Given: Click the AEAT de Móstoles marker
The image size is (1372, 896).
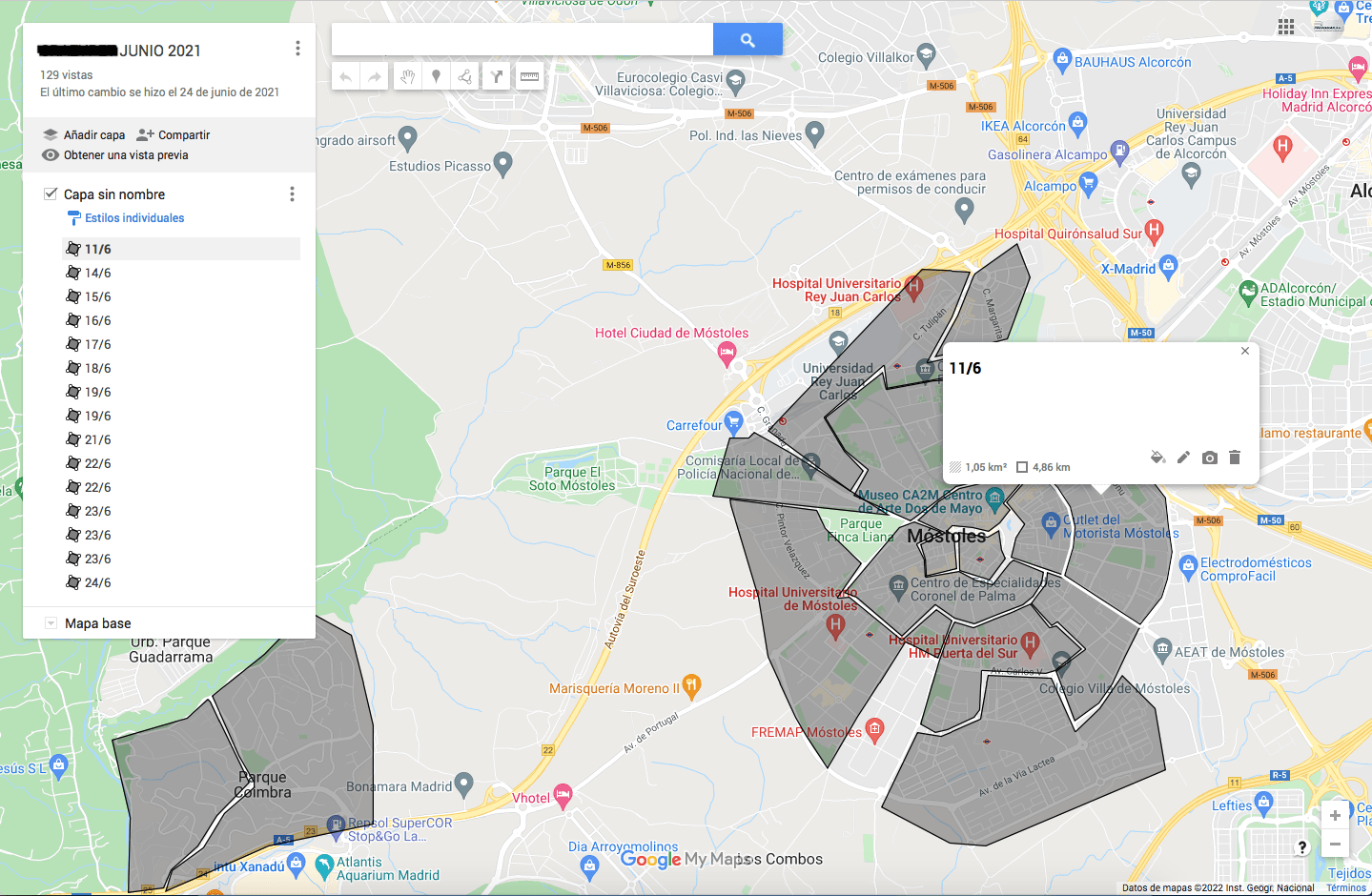Looking at the screenshot, I should click(x=1162, y=650).
